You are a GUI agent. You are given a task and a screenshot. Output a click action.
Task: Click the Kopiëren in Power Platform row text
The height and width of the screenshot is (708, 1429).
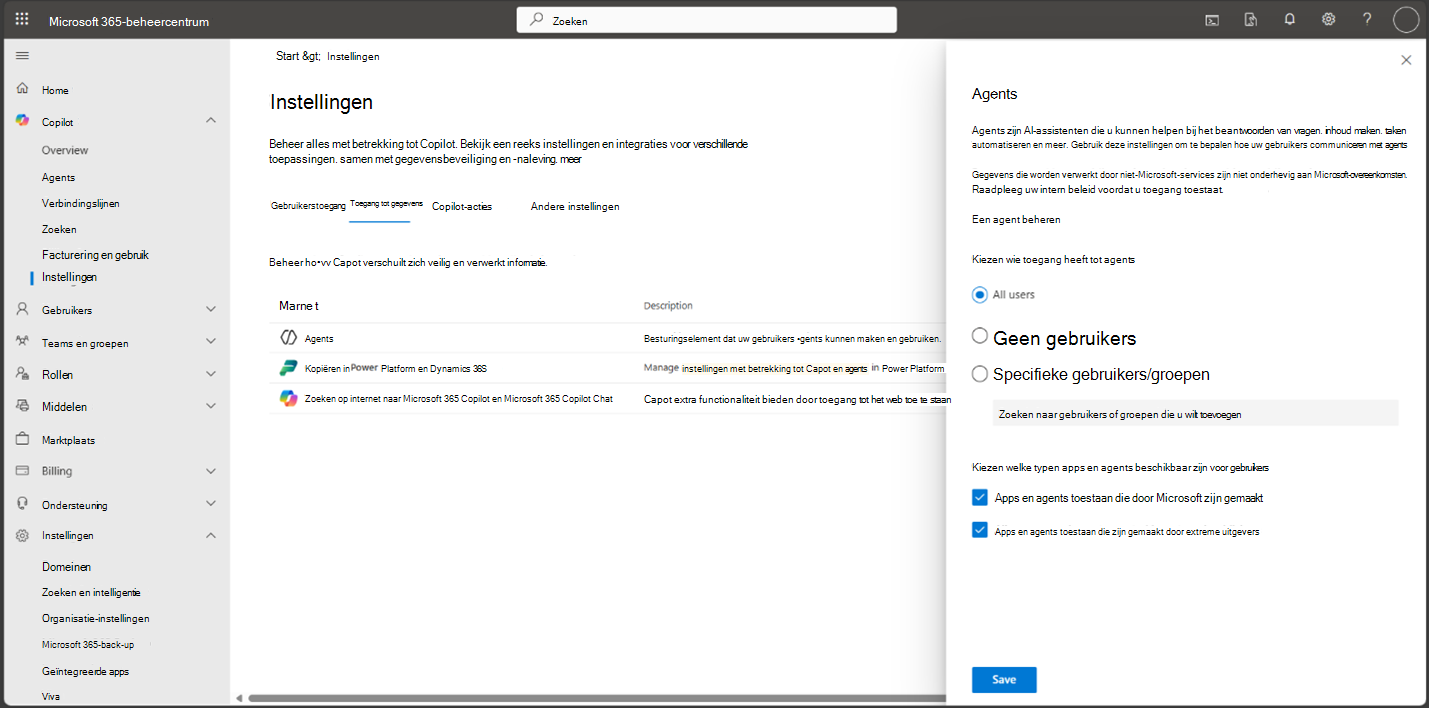(395, 368)
